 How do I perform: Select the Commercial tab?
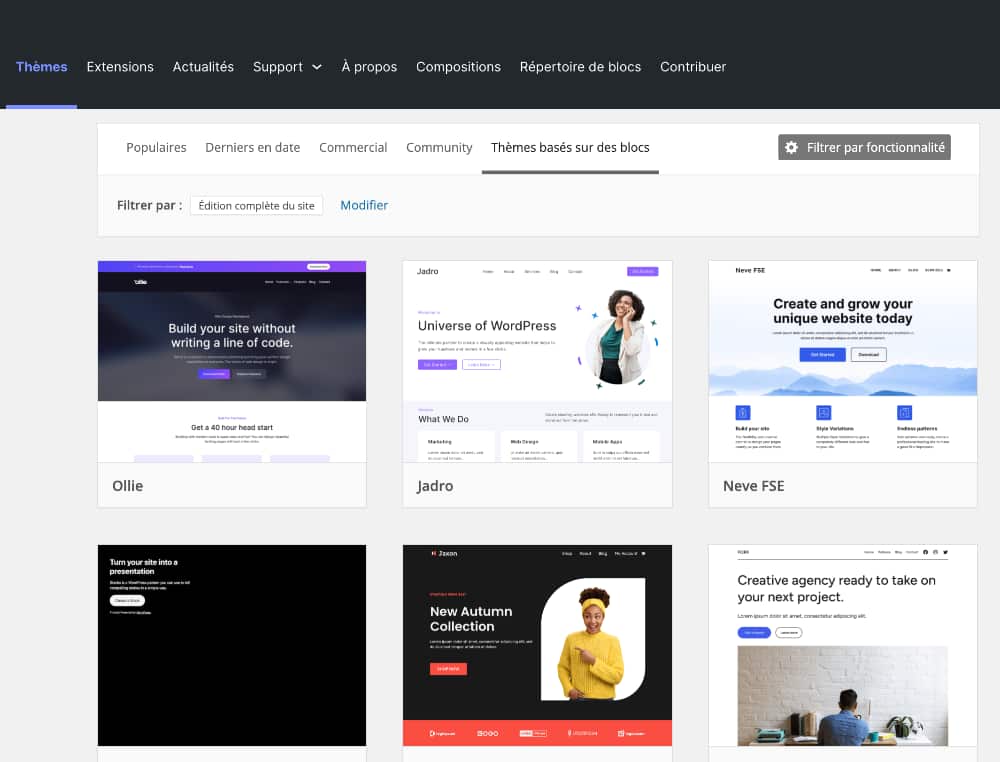pos(353,147)
